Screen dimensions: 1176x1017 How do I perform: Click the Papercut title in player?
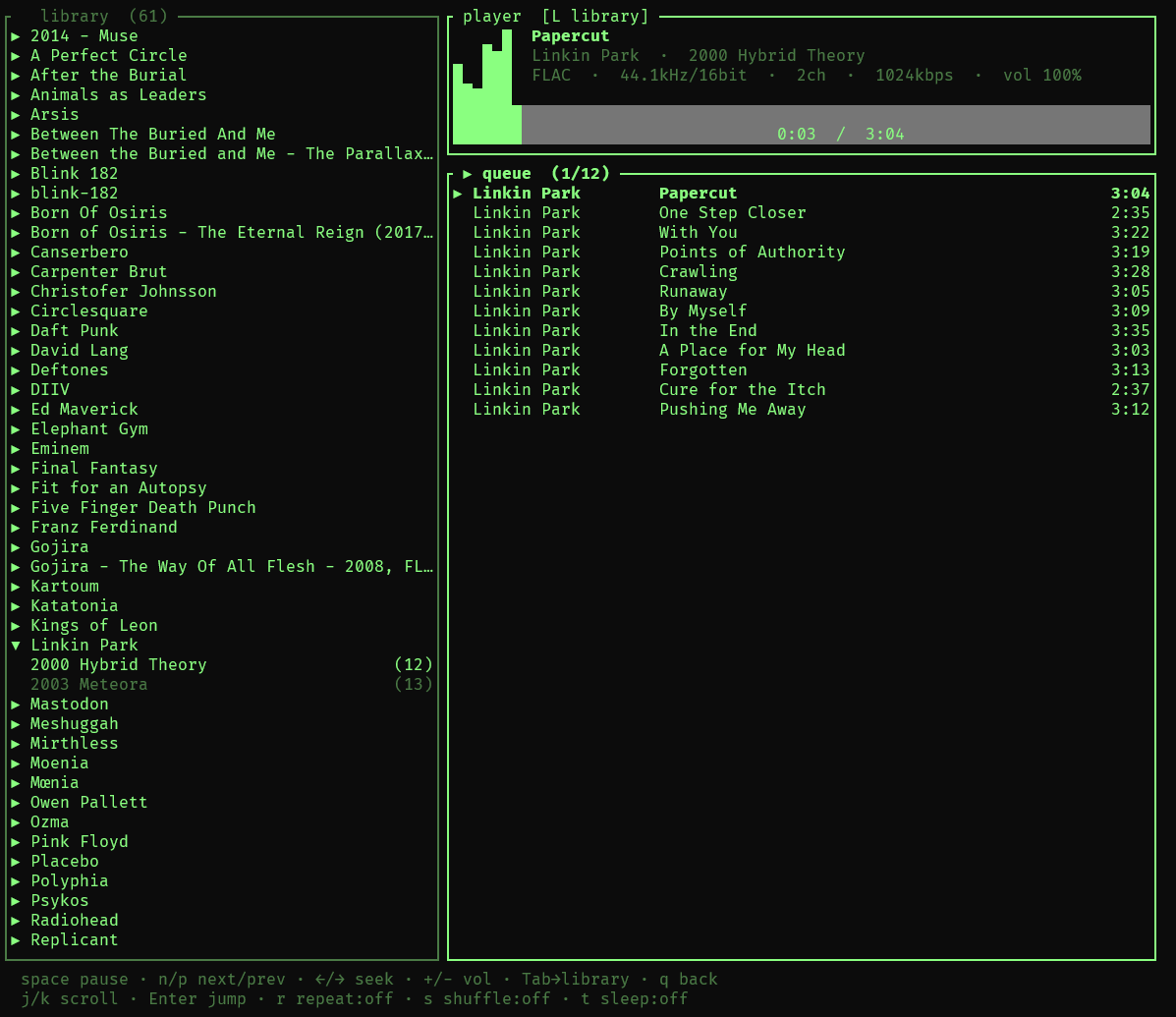pos(570,36)
